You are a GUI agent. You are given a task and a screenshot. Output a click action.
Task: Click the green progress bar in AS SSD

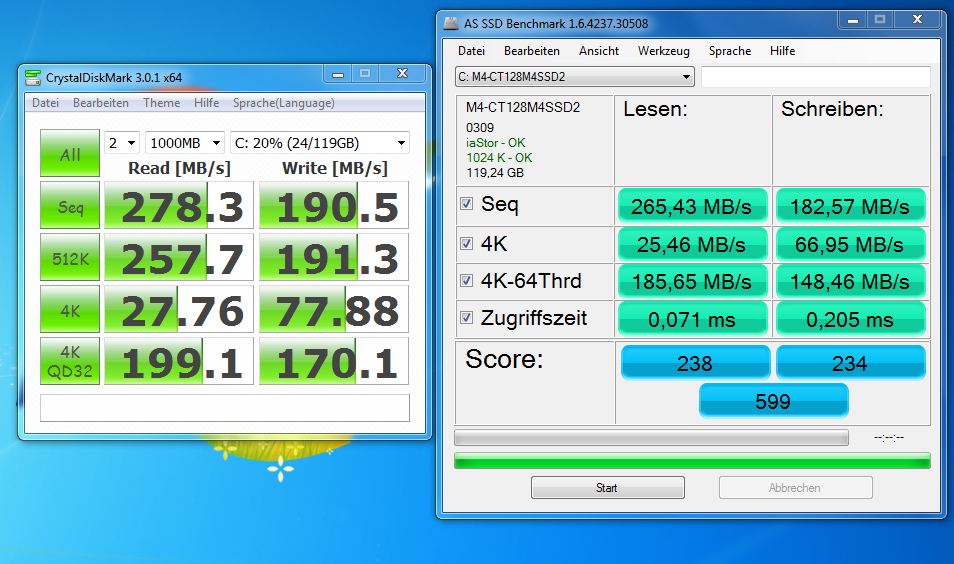click(x=692, y=461)
